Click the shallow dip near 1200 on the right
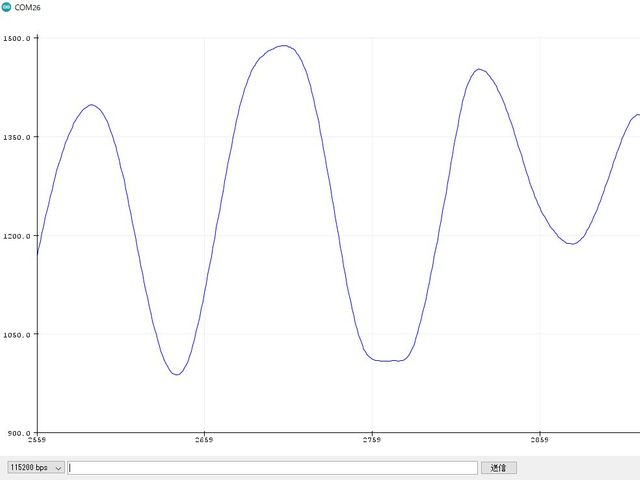The image size is (640, 480). [x=571, y=243]
